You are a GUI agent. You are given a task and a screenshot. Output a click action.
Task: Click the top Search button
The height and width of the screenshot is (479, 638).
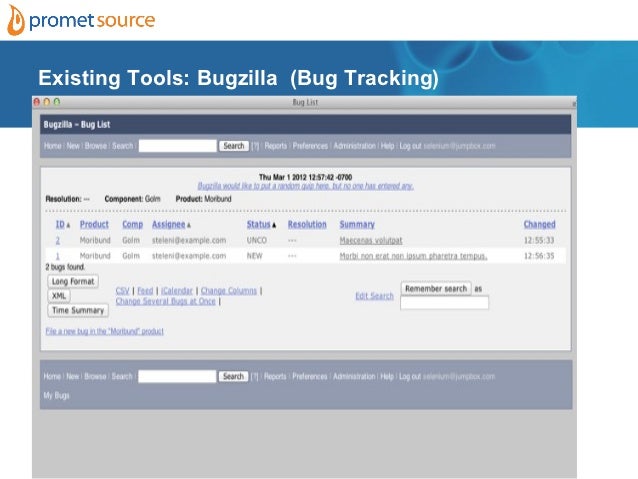coord(234,146)
